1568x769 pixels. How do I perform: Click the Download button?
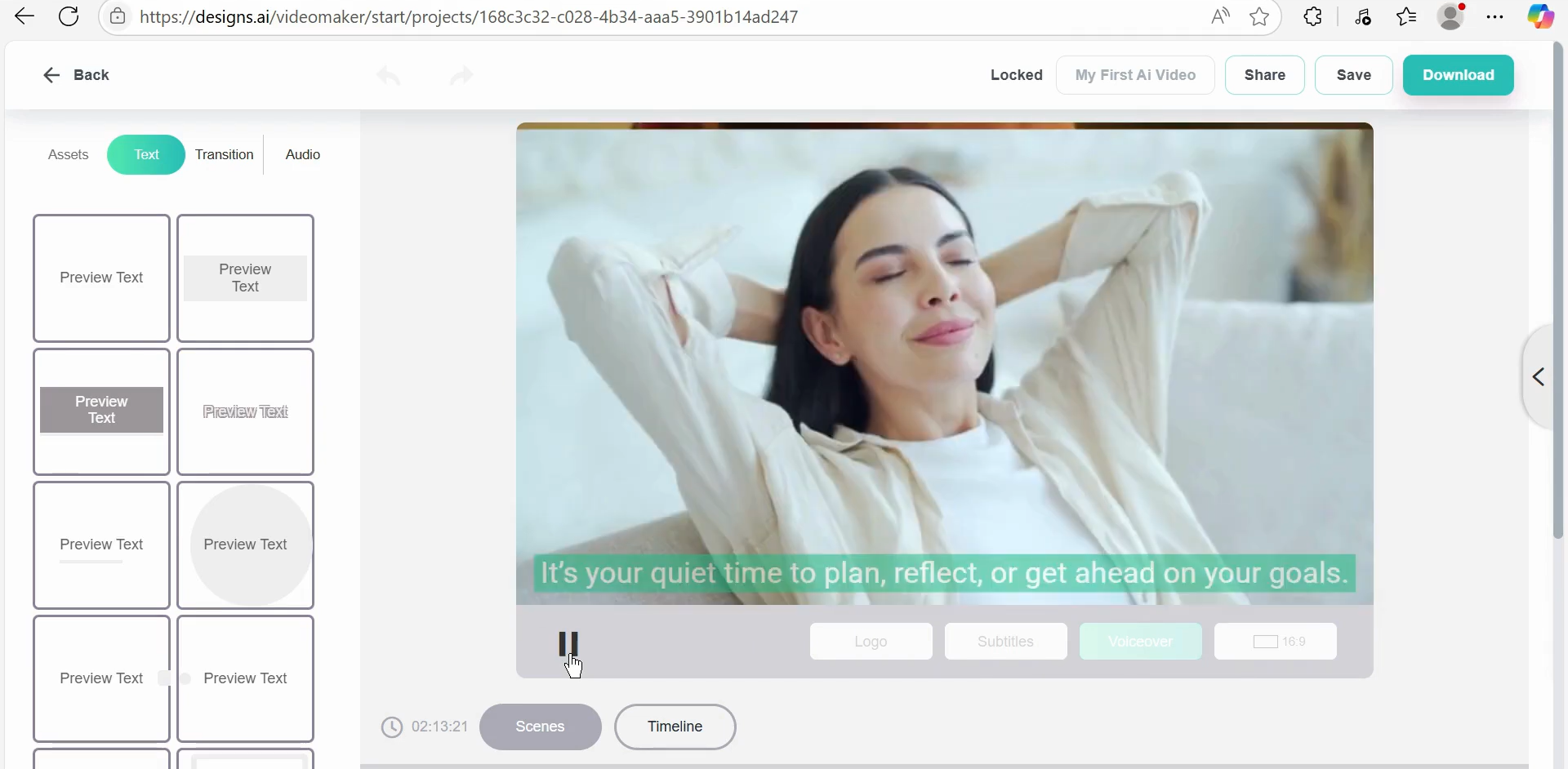pyautogui.click(x=1459, y=74)
